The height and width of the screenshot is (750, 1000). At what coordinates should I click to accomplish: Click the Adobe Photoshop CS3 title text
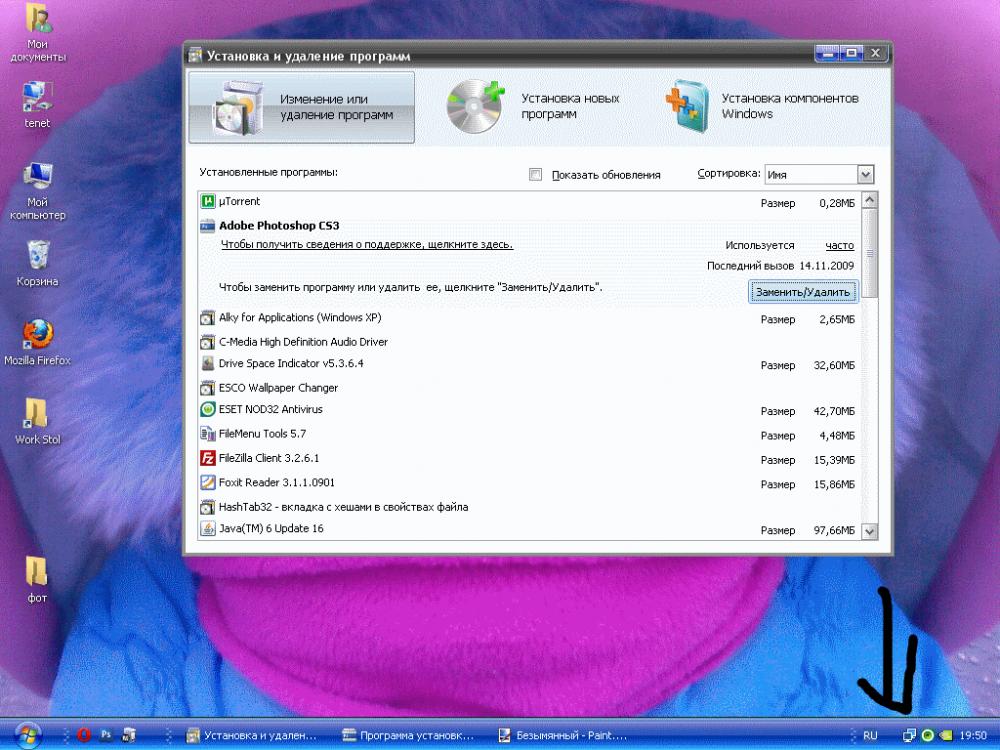click(279, 226)
